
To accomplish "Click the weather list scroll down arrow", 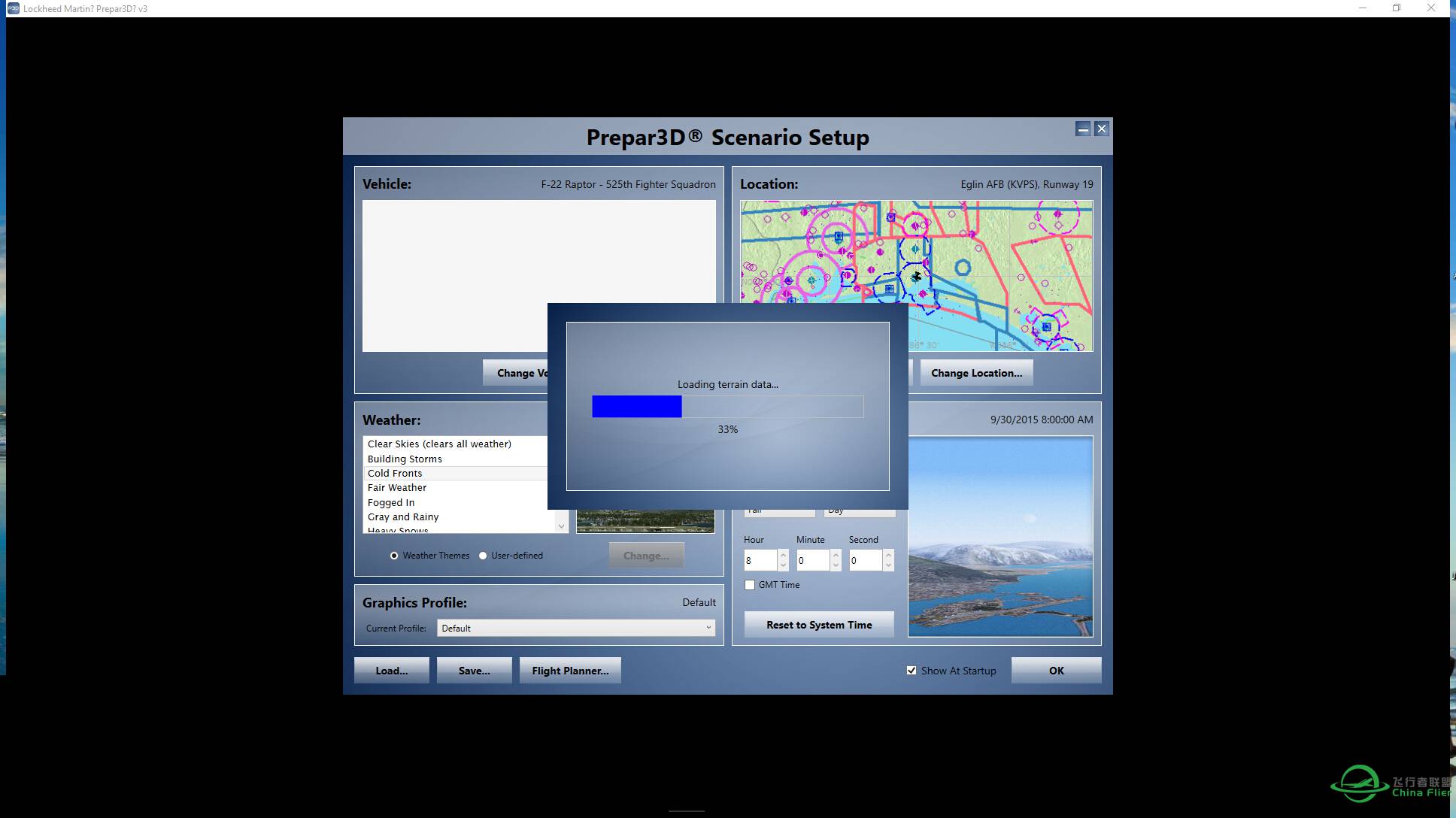I will point(561,526).
